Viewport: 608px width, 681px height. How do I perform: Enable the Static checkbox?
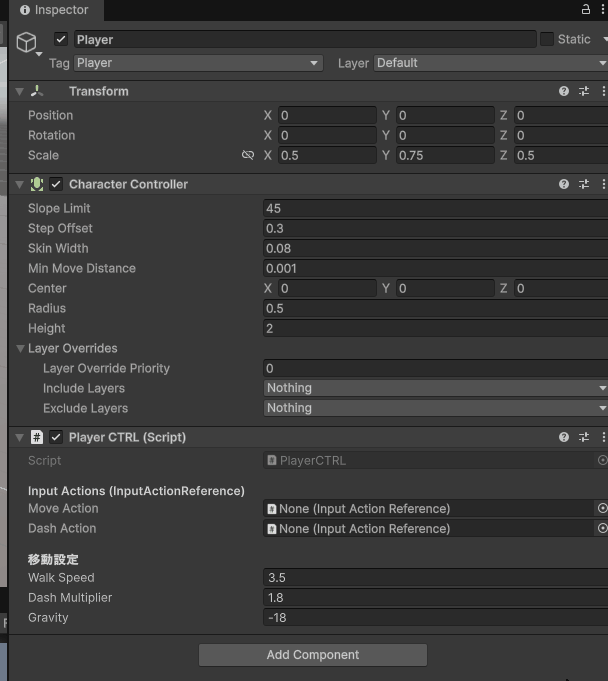coord(547,39)
